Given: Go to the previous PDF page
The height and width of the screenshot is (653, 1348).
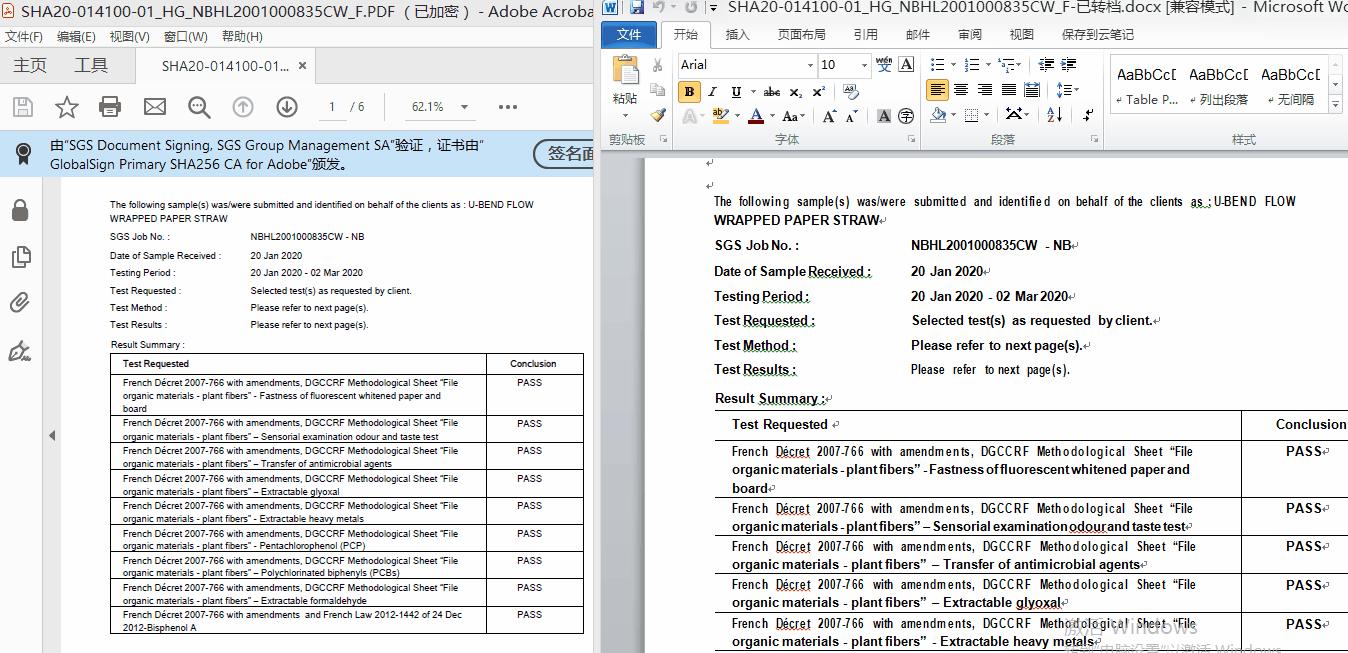Looking at the screenshot, I should 243,107.
